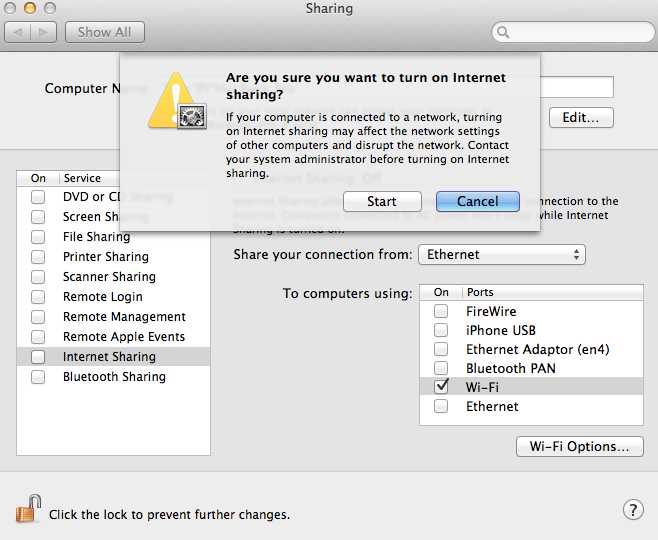Open the Help question mark button
Screen dimensions: 658x540
633,510
